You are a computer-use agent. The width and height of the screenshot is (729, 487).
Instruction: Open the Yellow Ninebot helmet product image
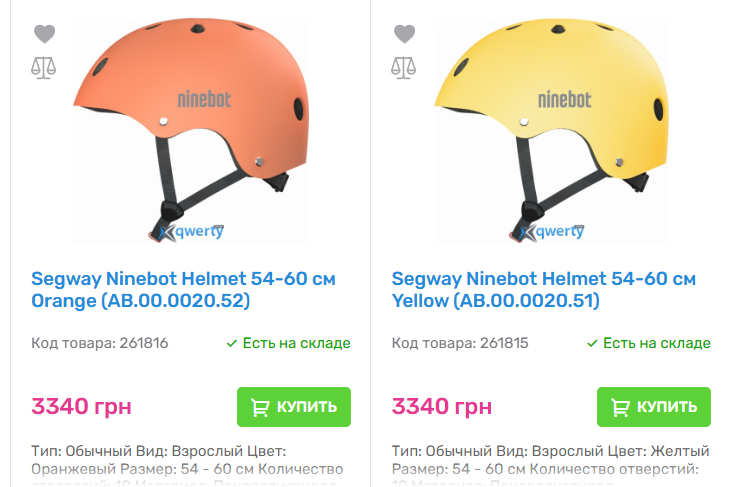tap(551, 130)
